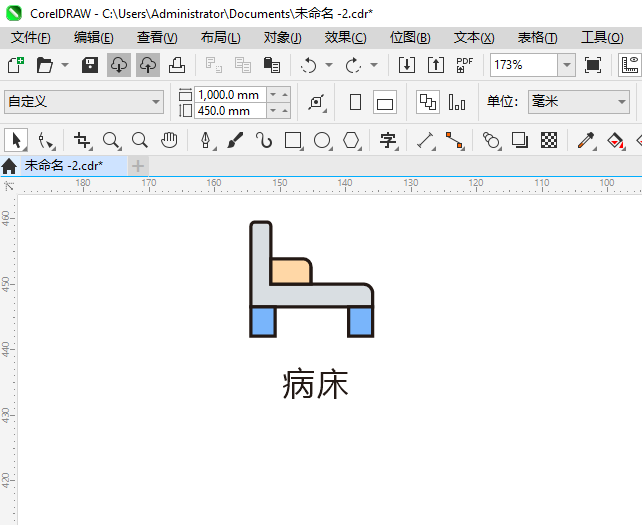Open the 毫米 units dropdown
The height and width of the screenshot is (525, 642).
(x=579, y=102)
